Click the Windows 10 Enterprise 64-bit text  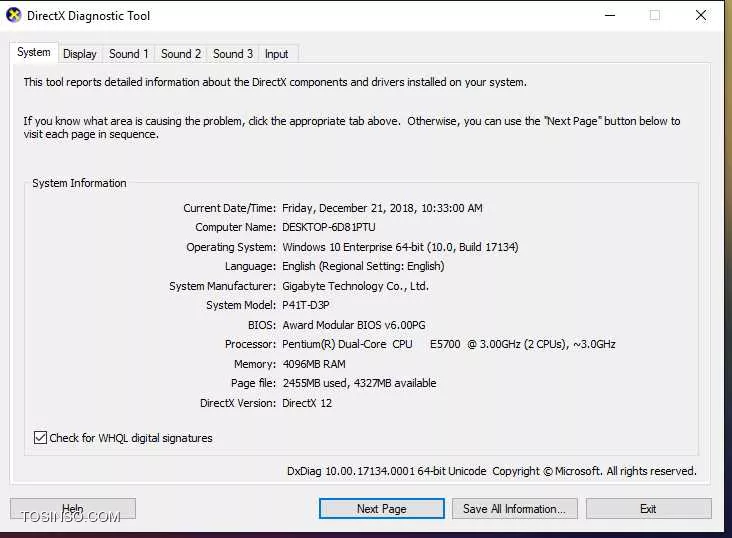click(x=353, y=247)
